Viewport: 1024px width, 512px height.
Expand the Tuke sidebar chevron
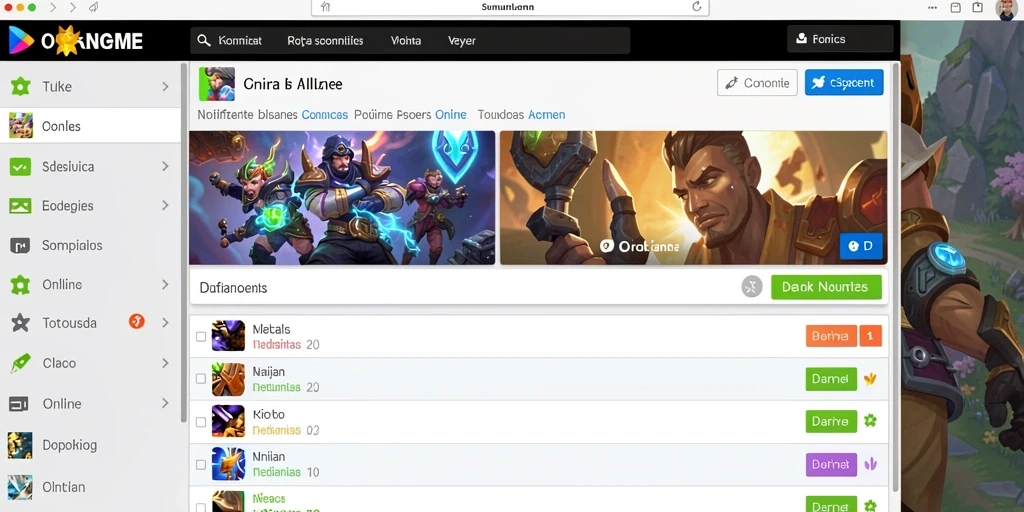click(x=165, y=86)
